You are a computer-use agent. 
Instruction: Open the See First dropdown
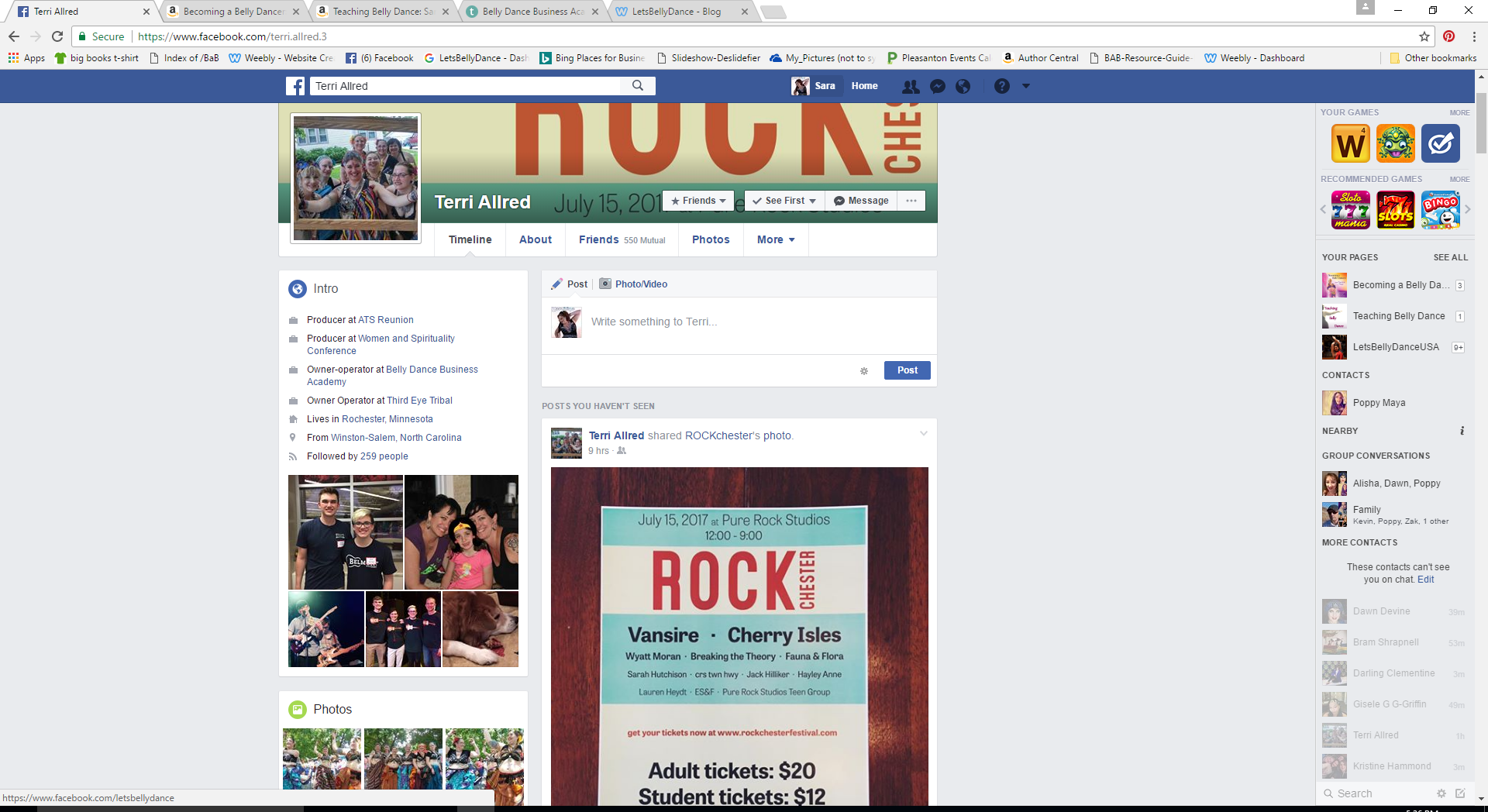(x=784, y=201)
